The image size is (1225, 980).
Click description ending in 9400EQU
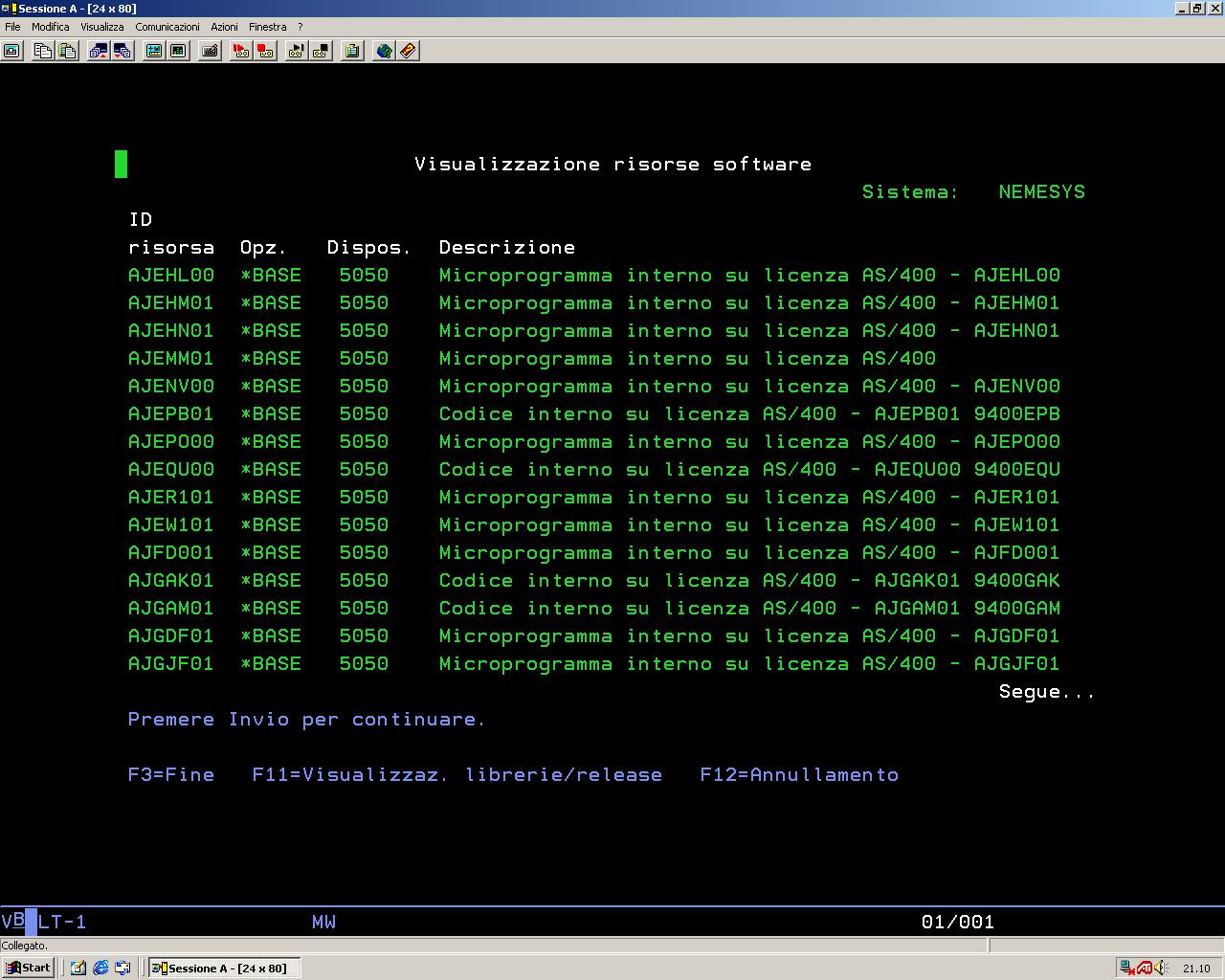[749, 469]
